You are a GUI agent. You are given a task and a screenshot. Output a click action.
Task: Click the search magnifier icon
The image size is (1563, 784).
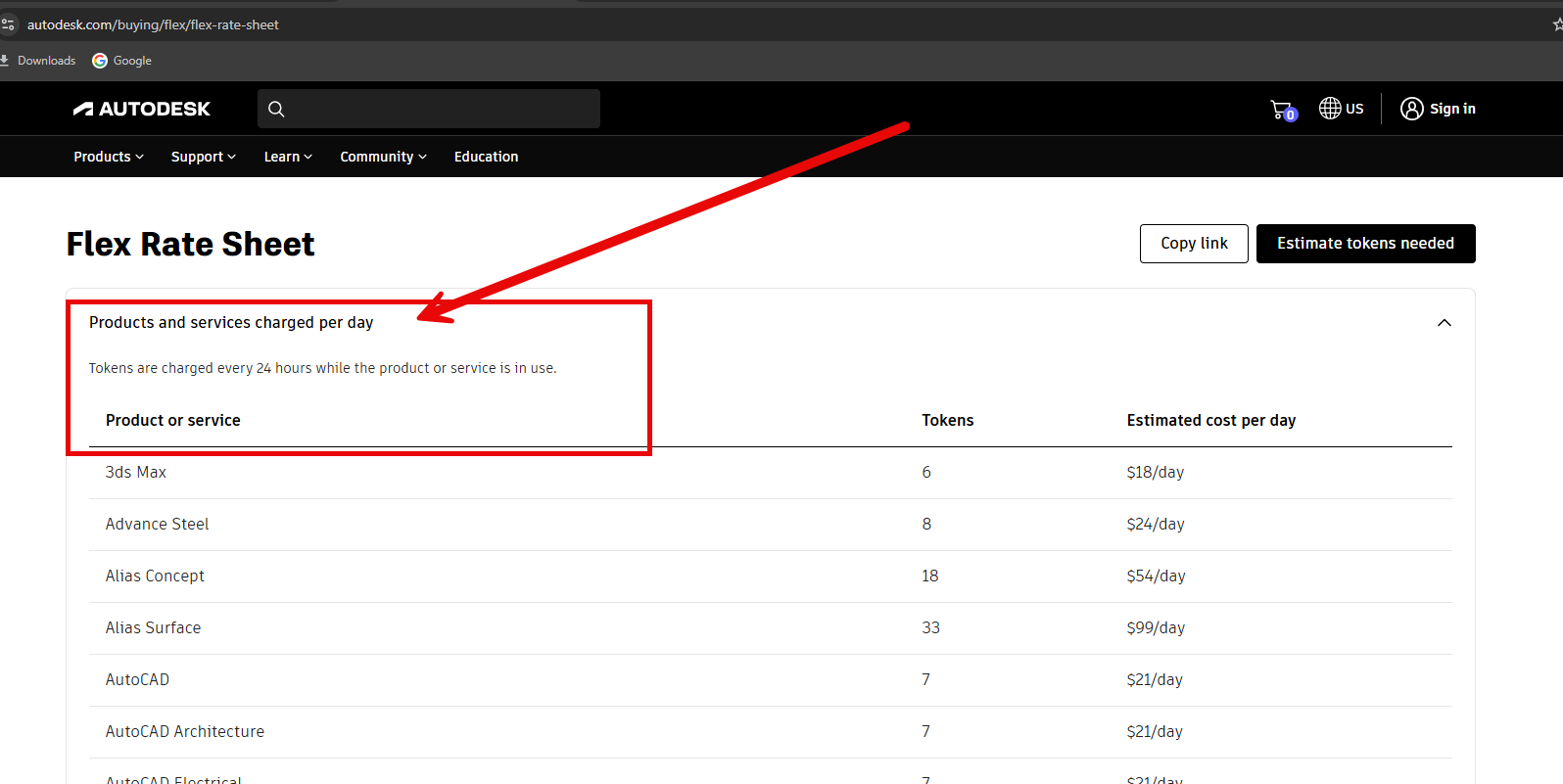(x=276, y=109)
